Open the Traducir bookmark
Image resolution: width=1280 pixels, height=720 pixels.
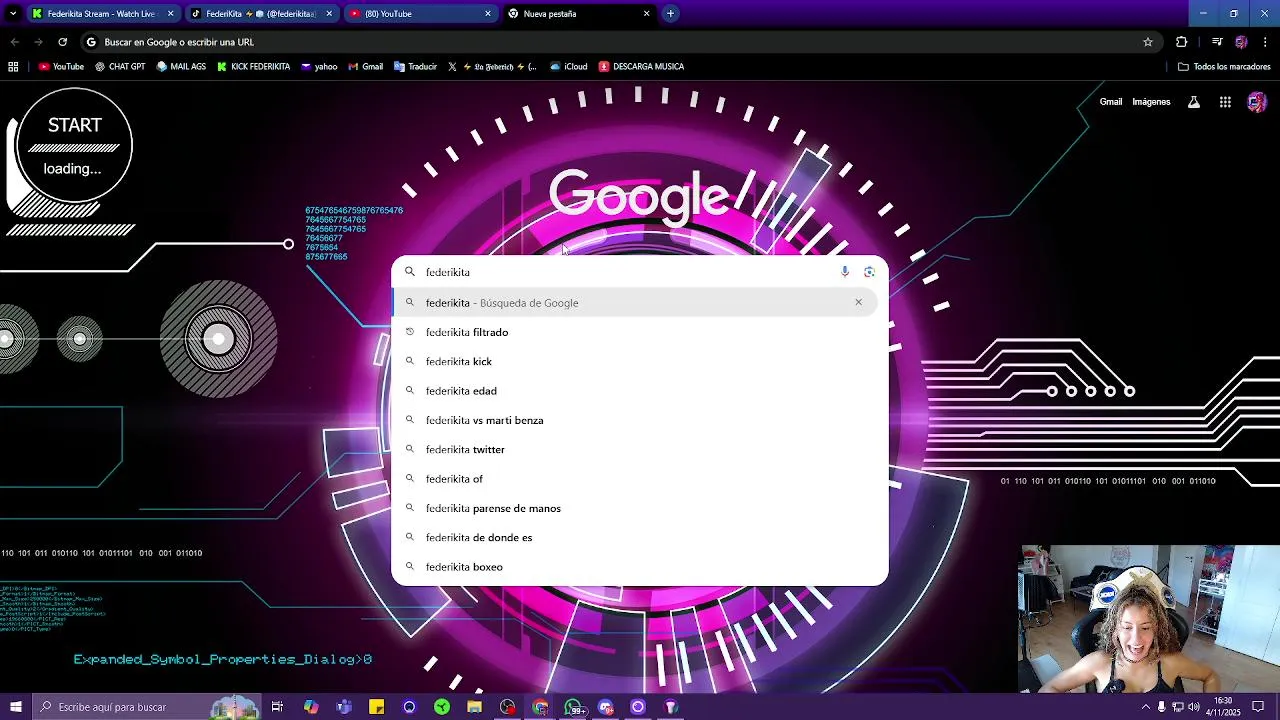coord(415,67)
